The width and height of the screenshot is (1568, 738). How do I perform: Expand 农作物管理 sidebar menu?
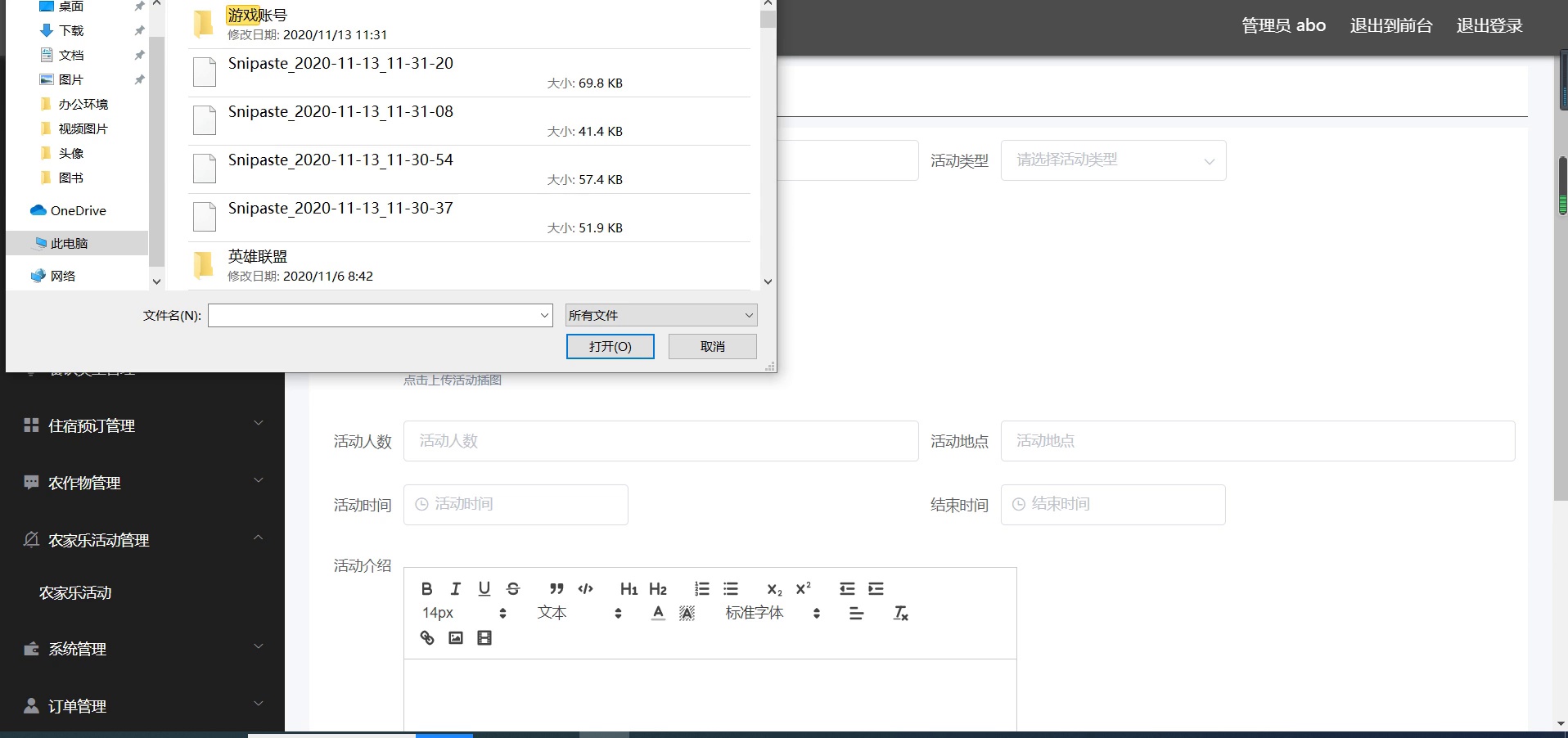[x=142, y=483]
